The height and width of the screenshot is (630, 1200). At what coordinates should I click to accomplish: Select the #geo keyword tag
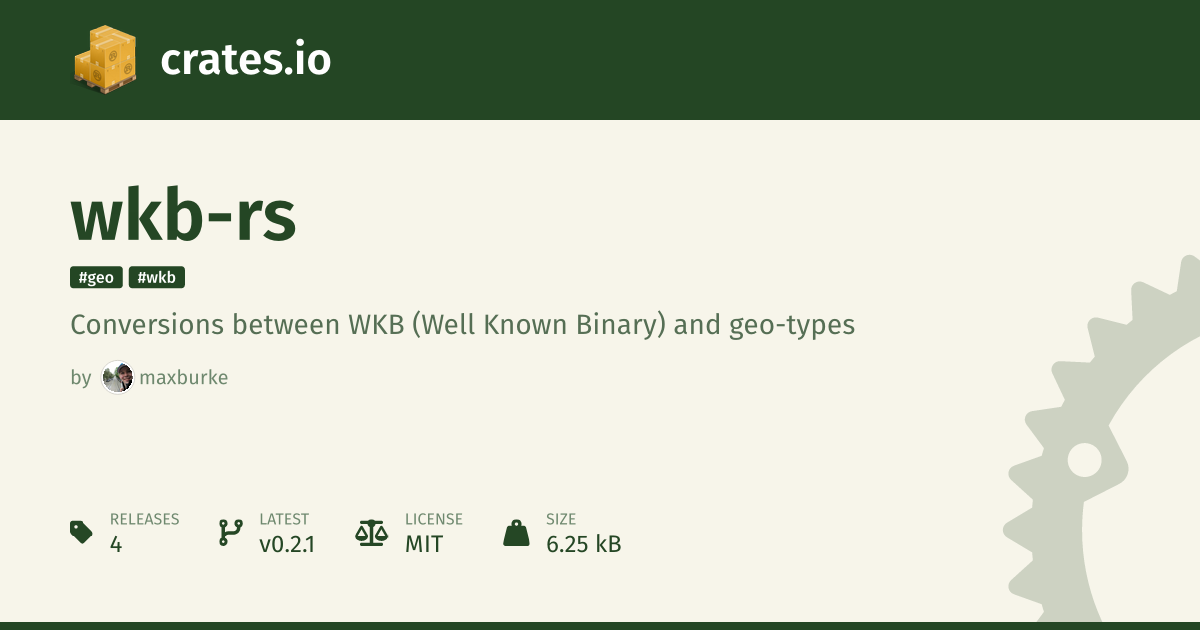[96, 278]
